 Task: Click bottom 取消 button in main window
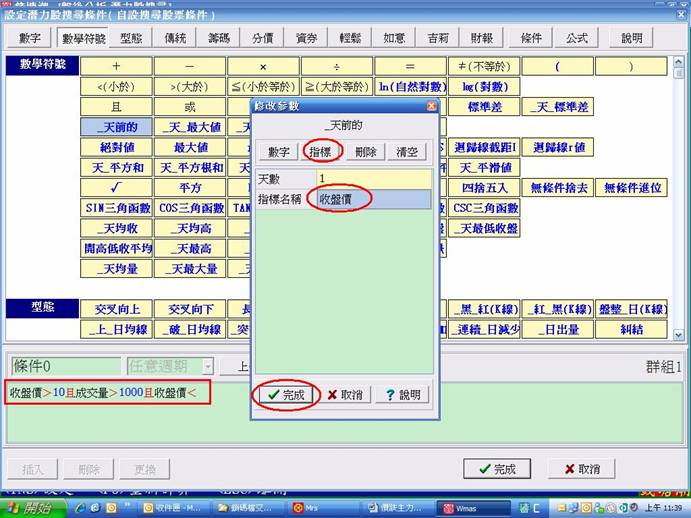coord(581,468)
